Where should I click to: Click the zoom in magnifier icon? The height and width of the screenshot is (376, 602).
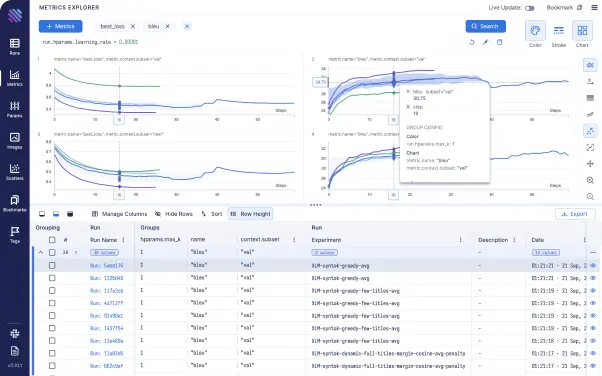coord(590,180)
